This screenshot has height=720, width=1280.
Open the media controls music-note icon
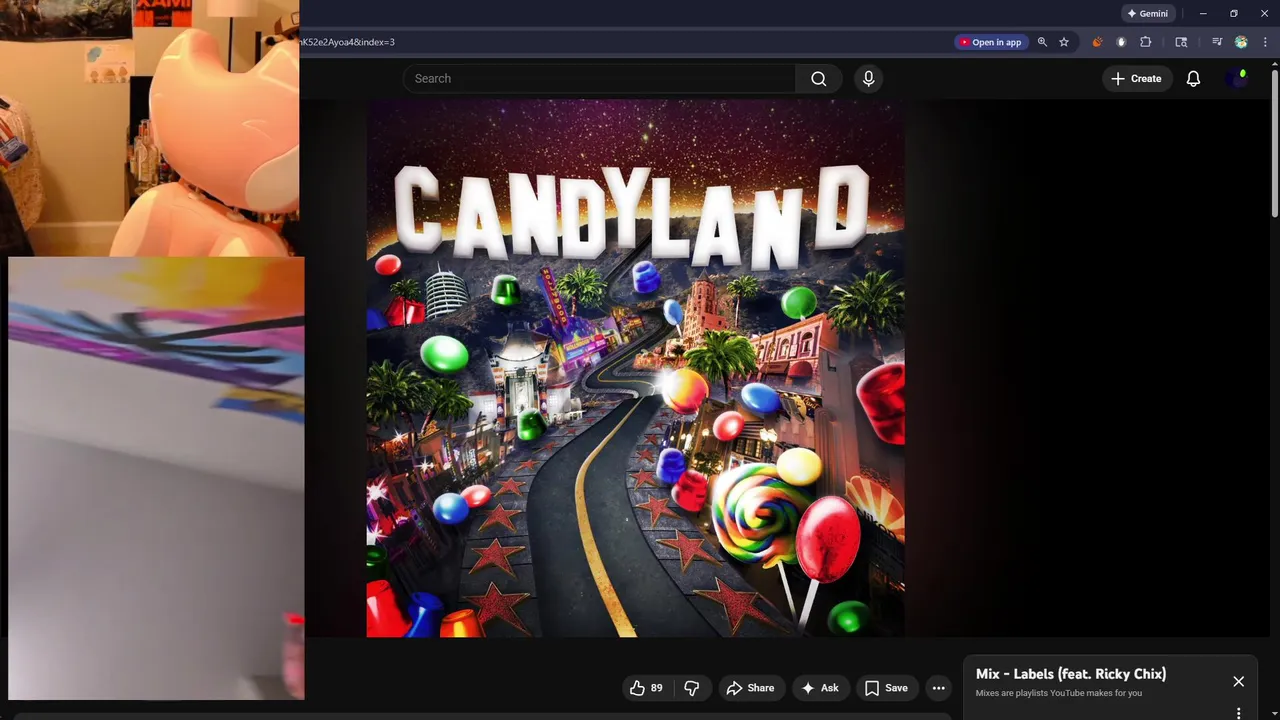click(1217, 42)
